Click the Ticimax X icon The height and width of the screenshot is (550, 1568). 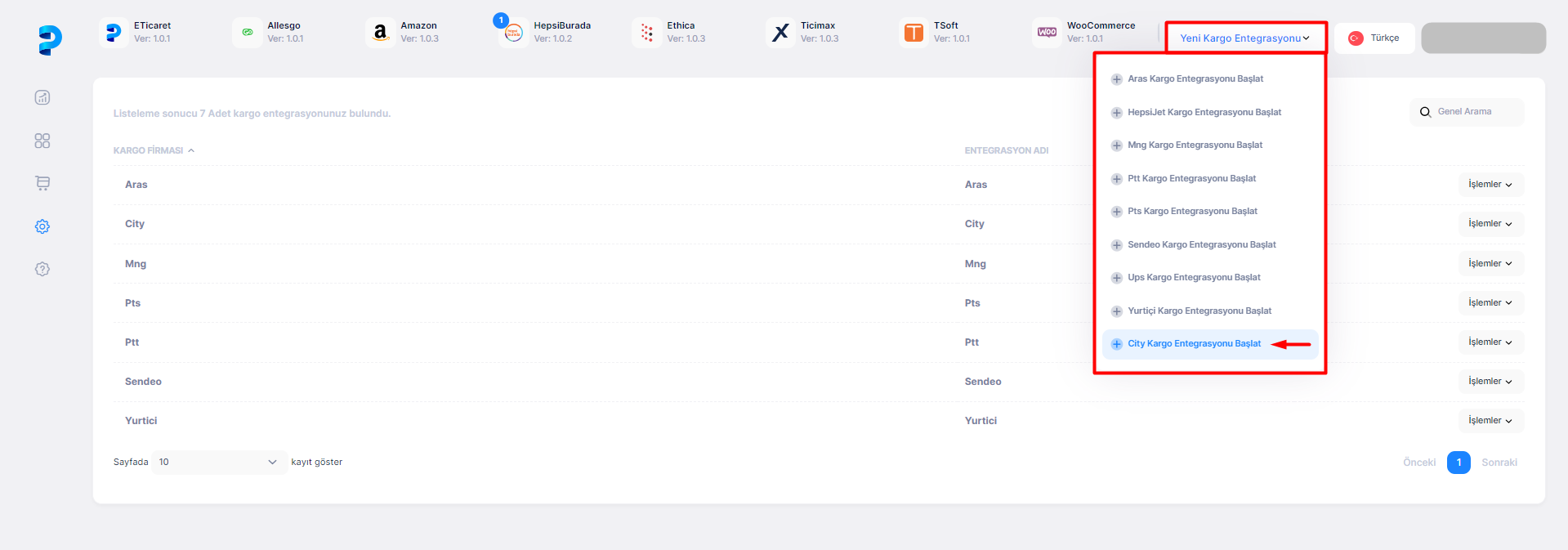tap(780, 33)
